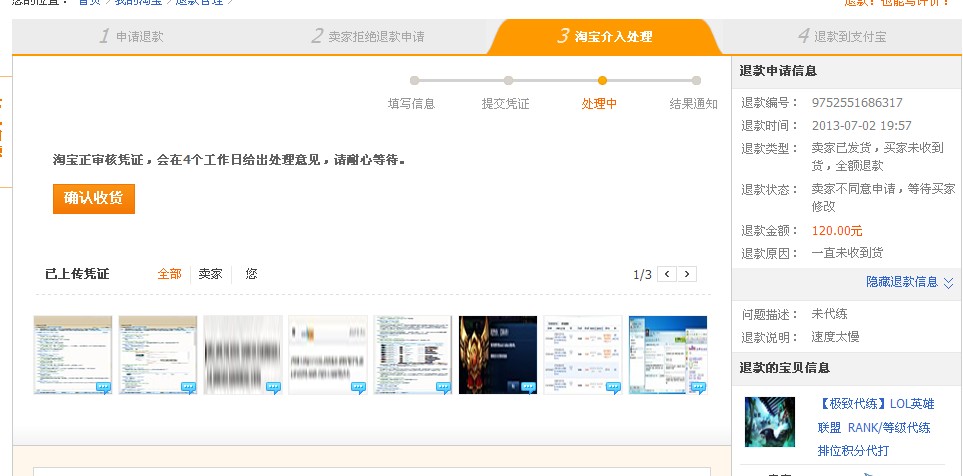Open the dark game emblem evidence thumbnail

pyautogui.click(x=498, y=354)
